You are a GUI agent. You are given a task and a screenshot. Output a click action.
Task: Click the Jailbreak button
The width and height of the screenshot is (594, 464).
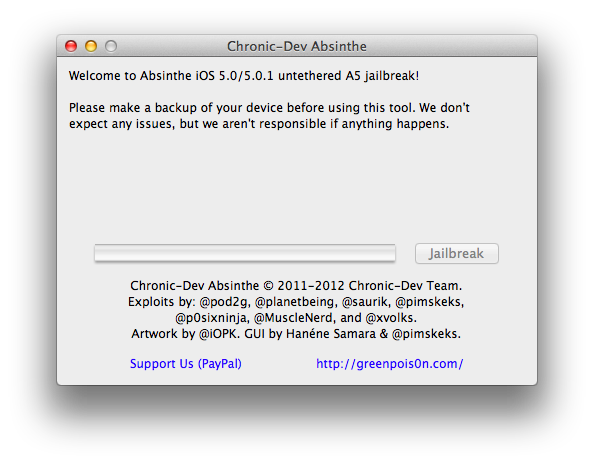point(456,253)
